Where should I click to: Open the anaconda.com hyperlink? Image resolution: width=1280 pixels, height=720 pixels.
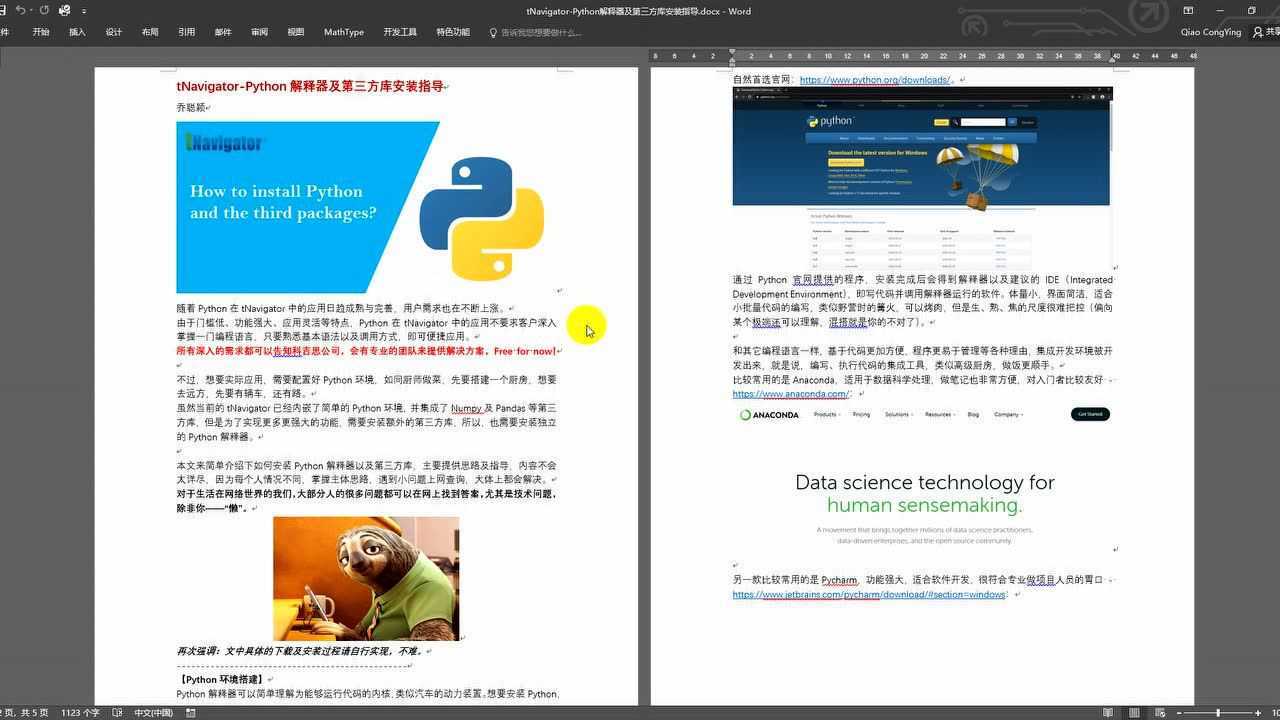point(789,393)
